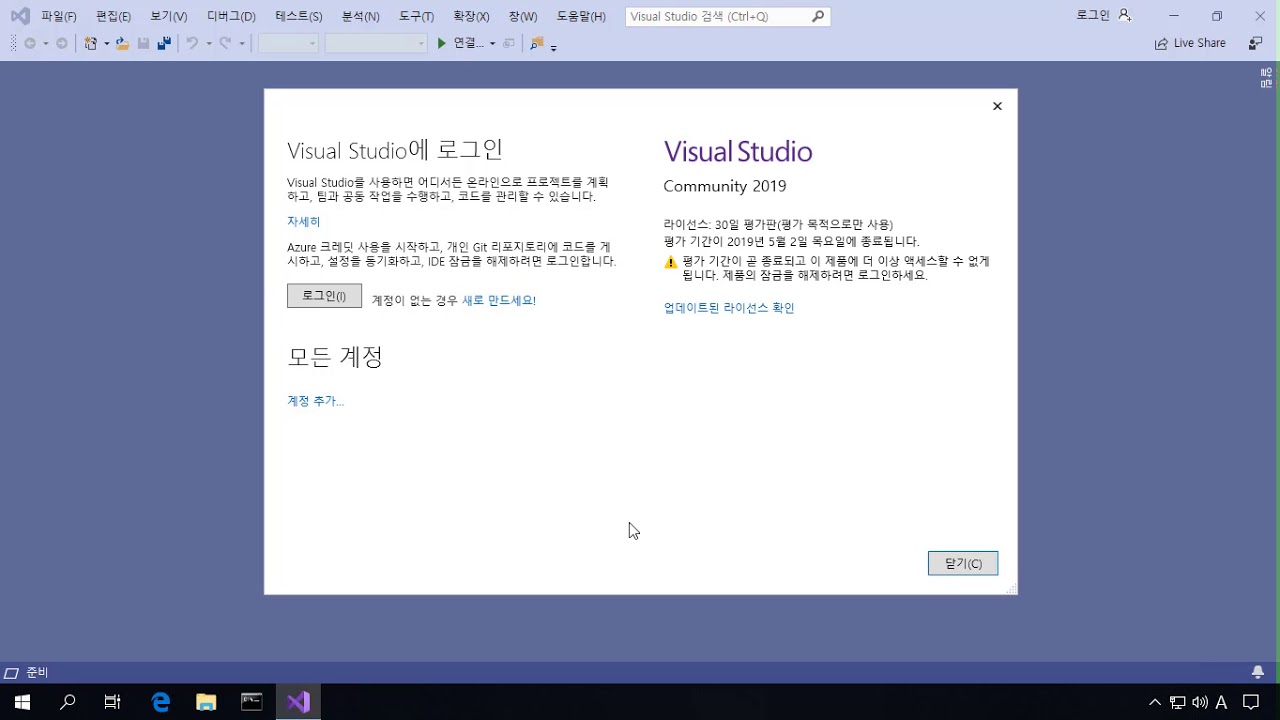
Task: Expand the New Project dropdown arrow
Action: (x=106, y=44)
